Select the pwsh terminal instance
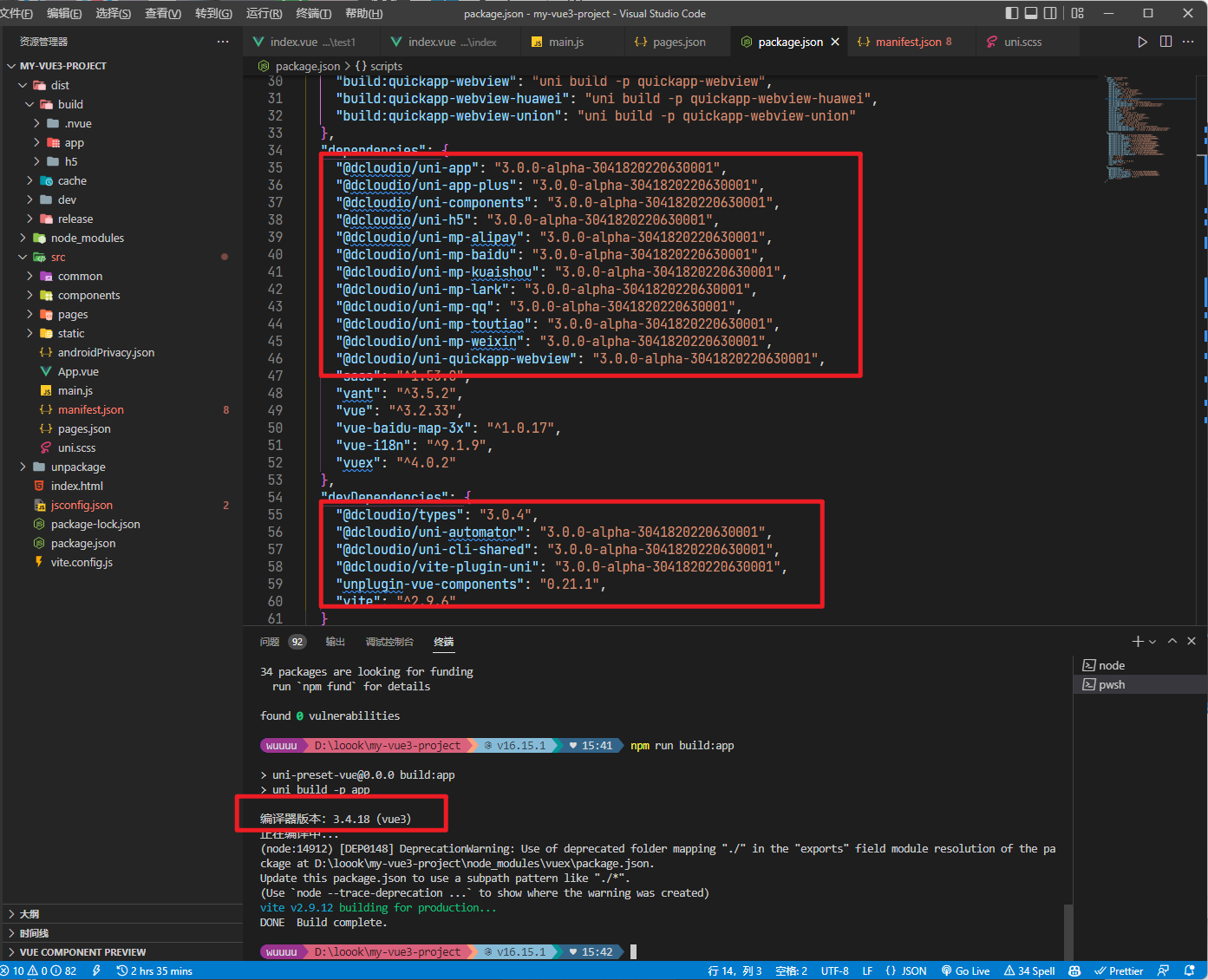1208x980 pixels. click(1140, 684)
